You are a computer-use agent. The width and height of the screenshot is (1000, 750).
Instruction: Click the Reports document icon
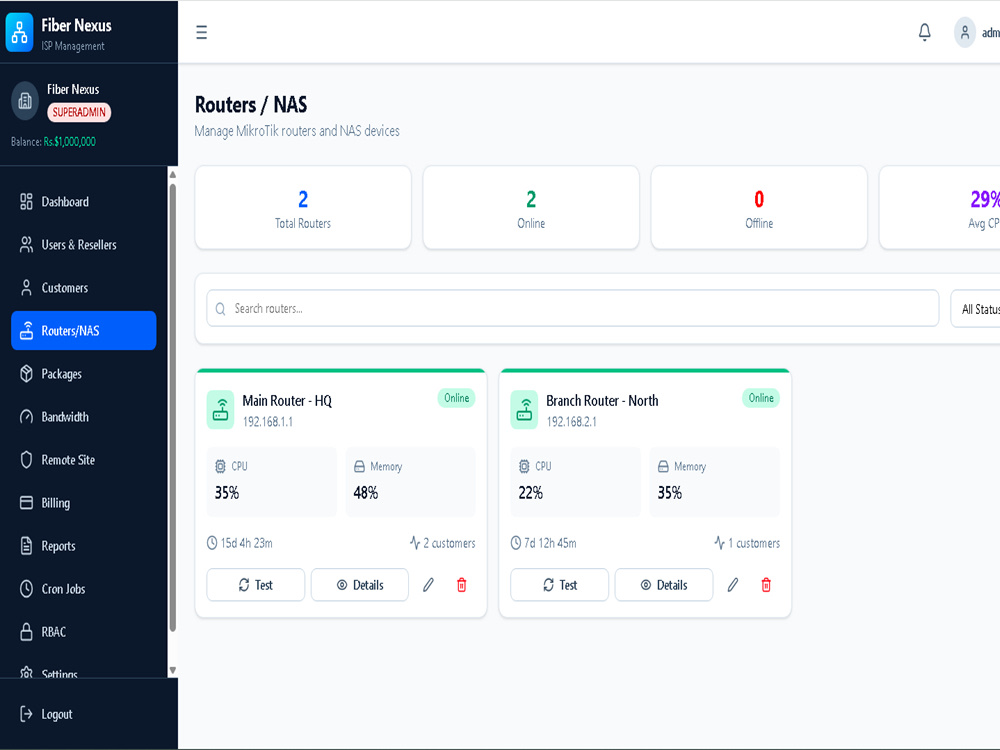coord(26,546)
